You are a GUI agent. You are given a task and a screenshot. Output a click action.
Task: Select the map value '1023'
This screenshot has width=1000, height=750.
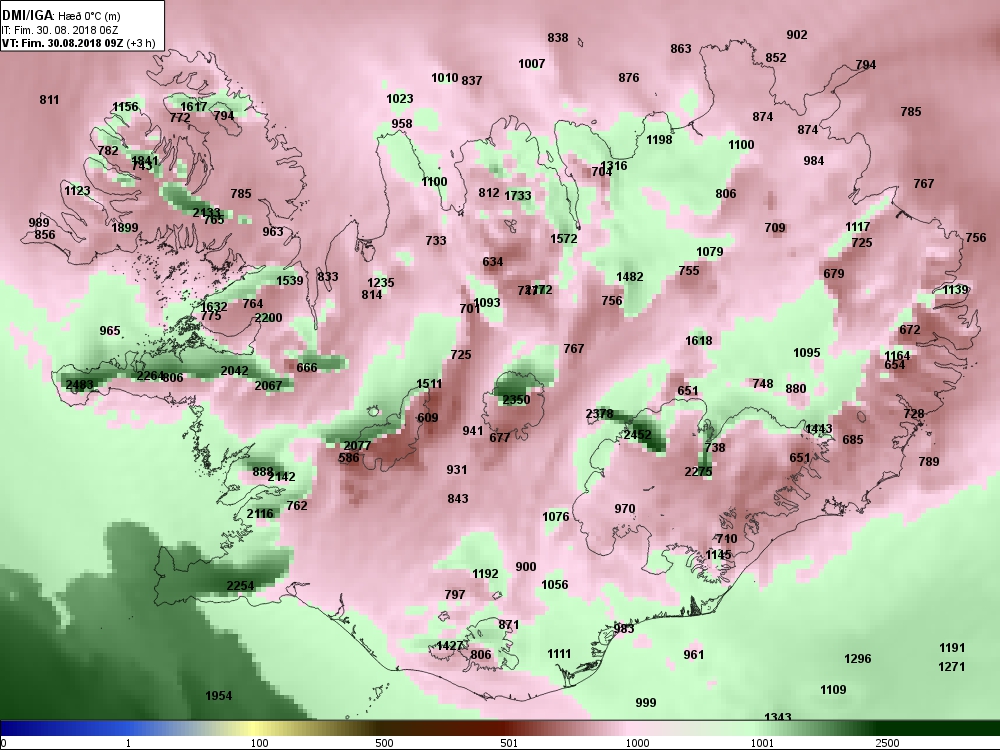coord(399,99)
